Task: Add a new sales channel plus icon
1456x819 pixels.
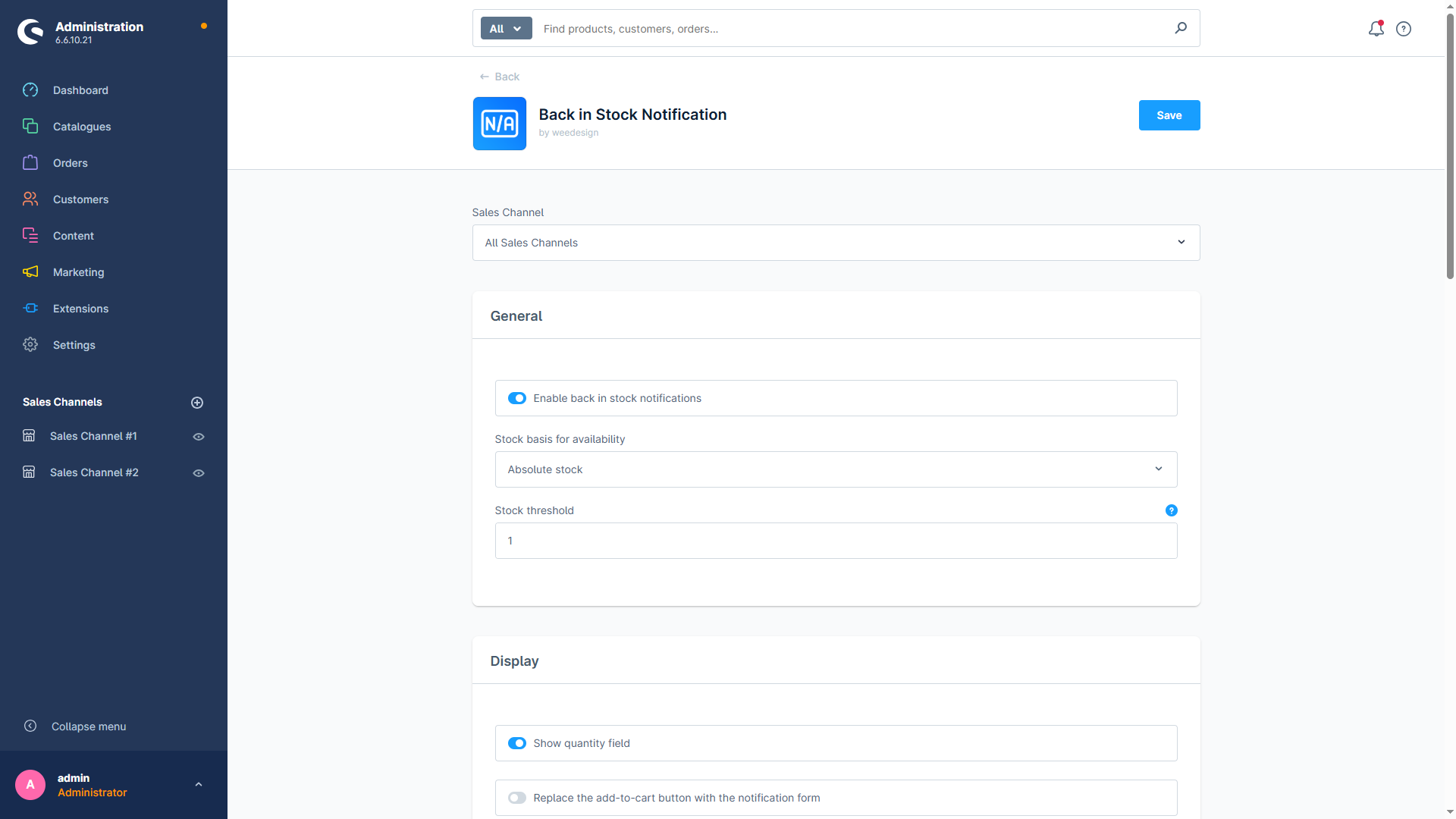Action: 197,403
